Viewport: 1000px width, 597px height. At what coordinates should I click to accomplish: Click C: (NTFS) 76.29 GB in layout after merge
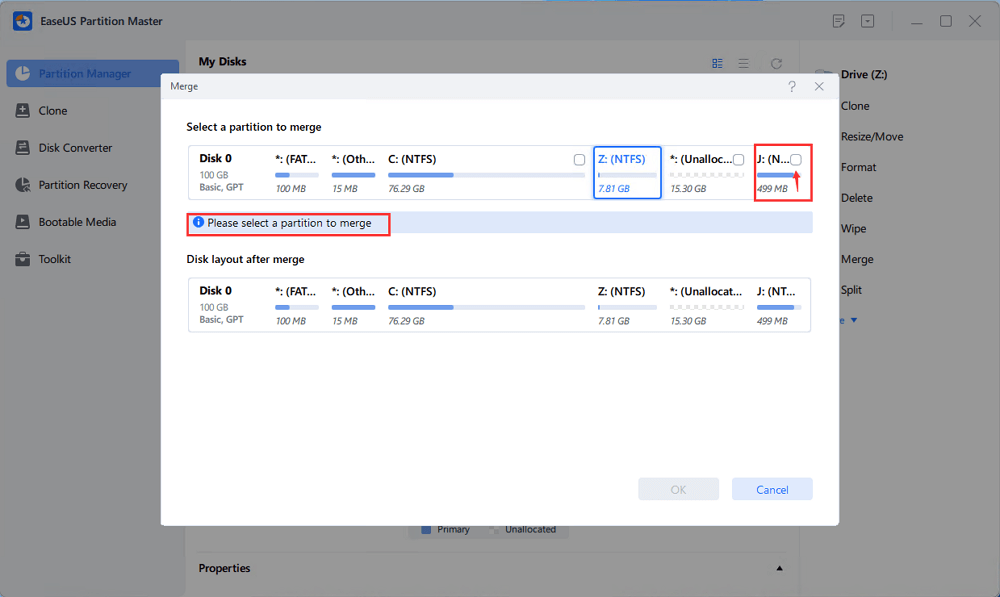(486, 305)
